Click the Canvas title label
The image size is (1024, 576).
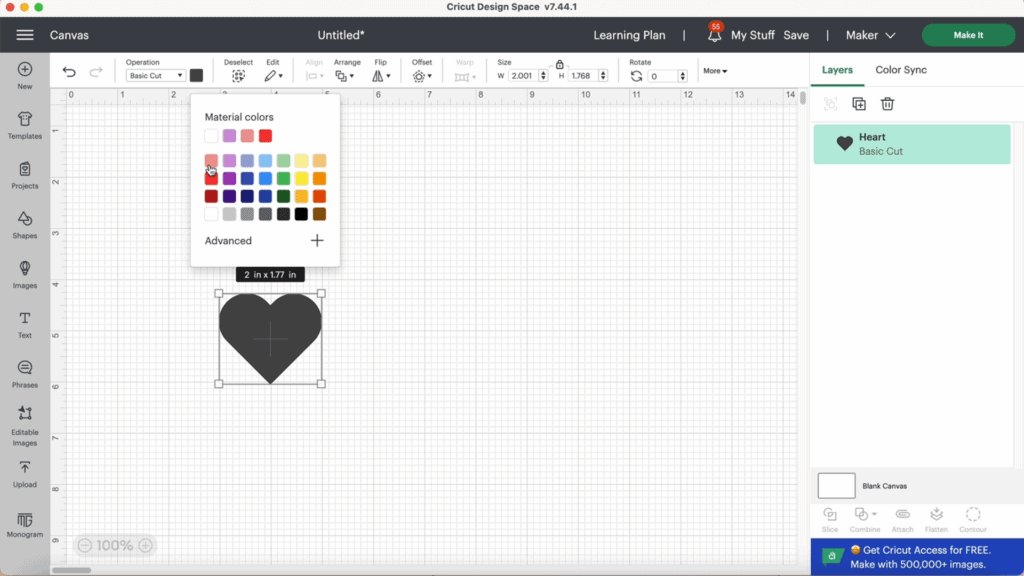point(69,35)
